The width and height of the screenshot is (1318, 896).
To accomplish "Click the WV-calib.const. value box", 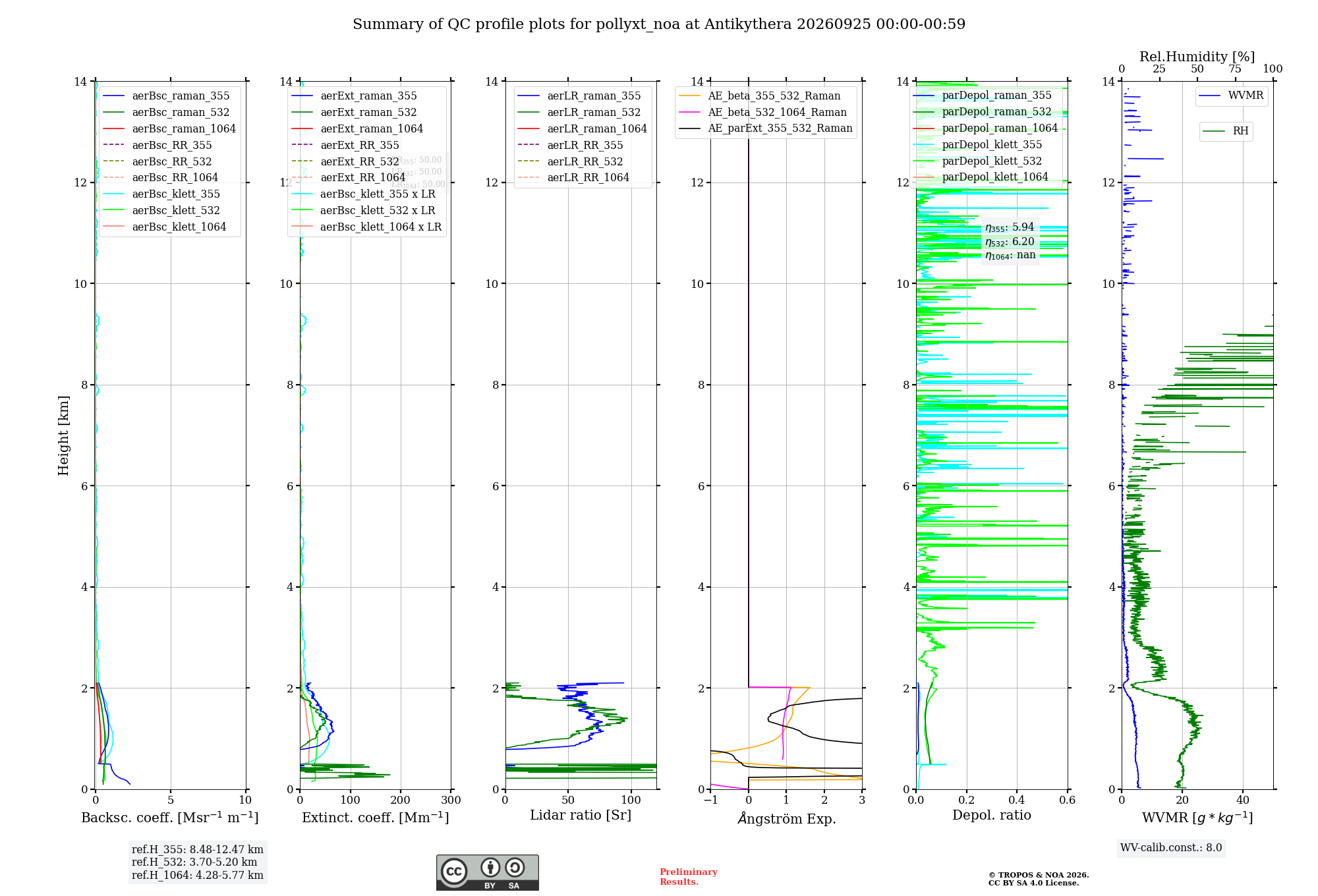I will [x=1171, y=848].
